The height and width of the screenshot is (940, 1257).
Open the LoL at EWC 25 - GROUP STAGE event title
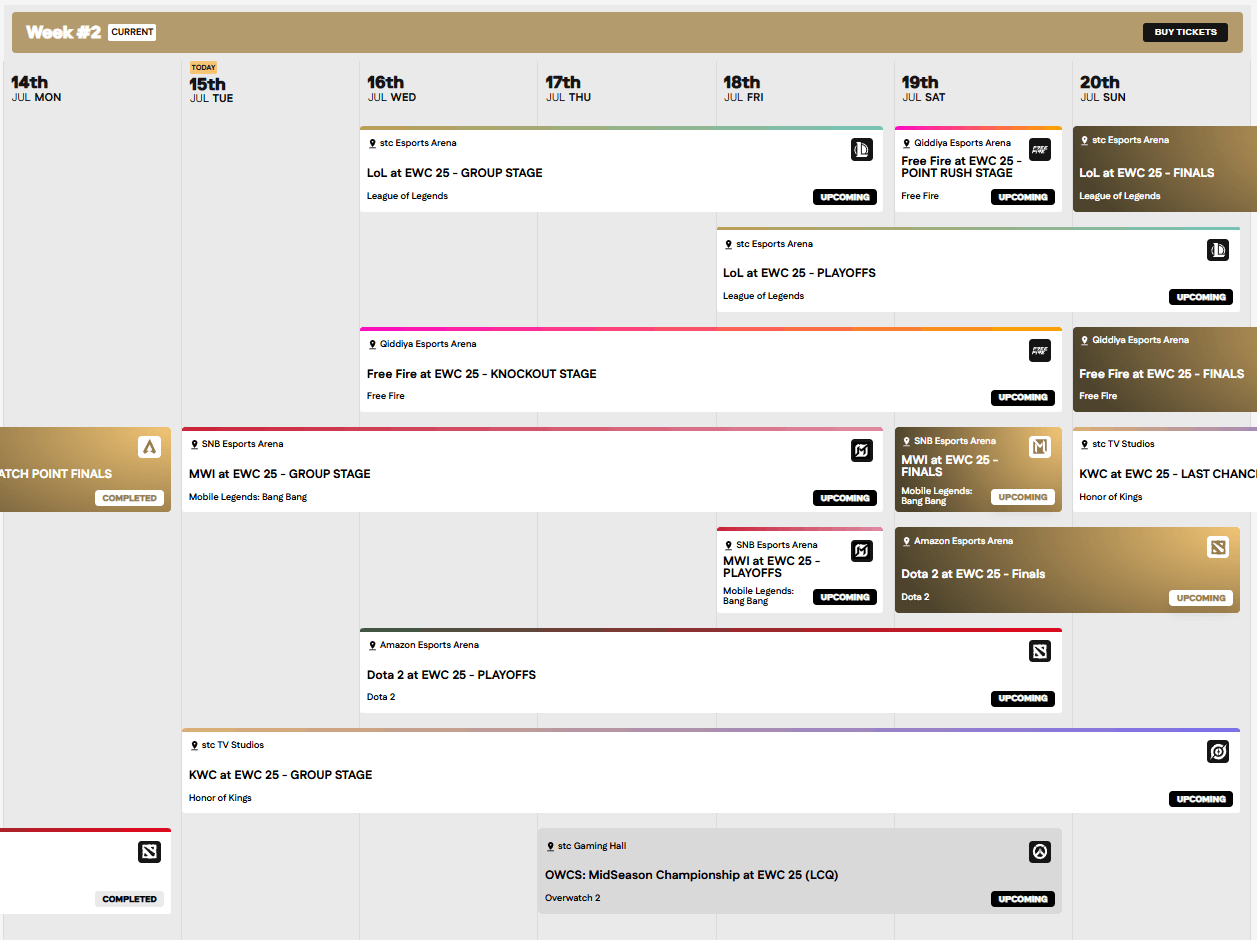(x=455, y=173)
